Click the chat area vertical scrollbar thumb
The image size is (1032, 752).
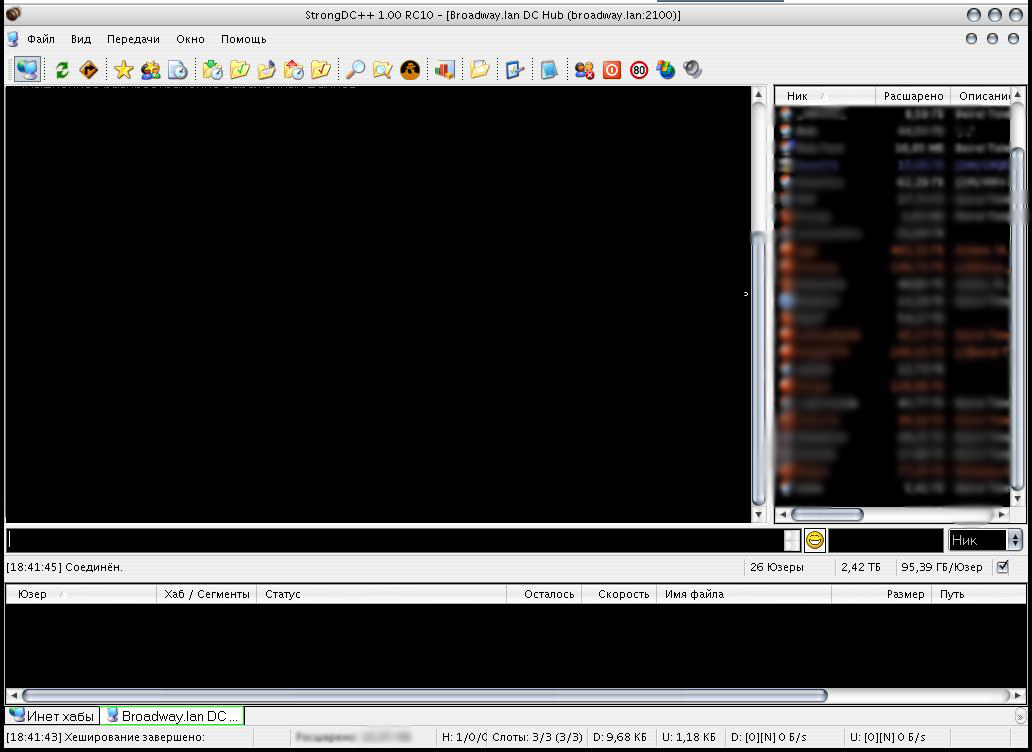(759, 370)
